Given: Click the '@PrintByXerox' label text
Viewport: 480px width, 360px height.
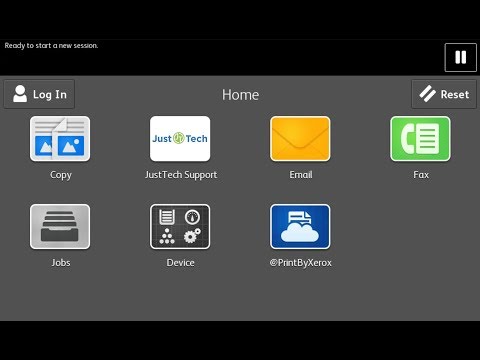Looking at the screenshot, I should [x=301, y=263].
